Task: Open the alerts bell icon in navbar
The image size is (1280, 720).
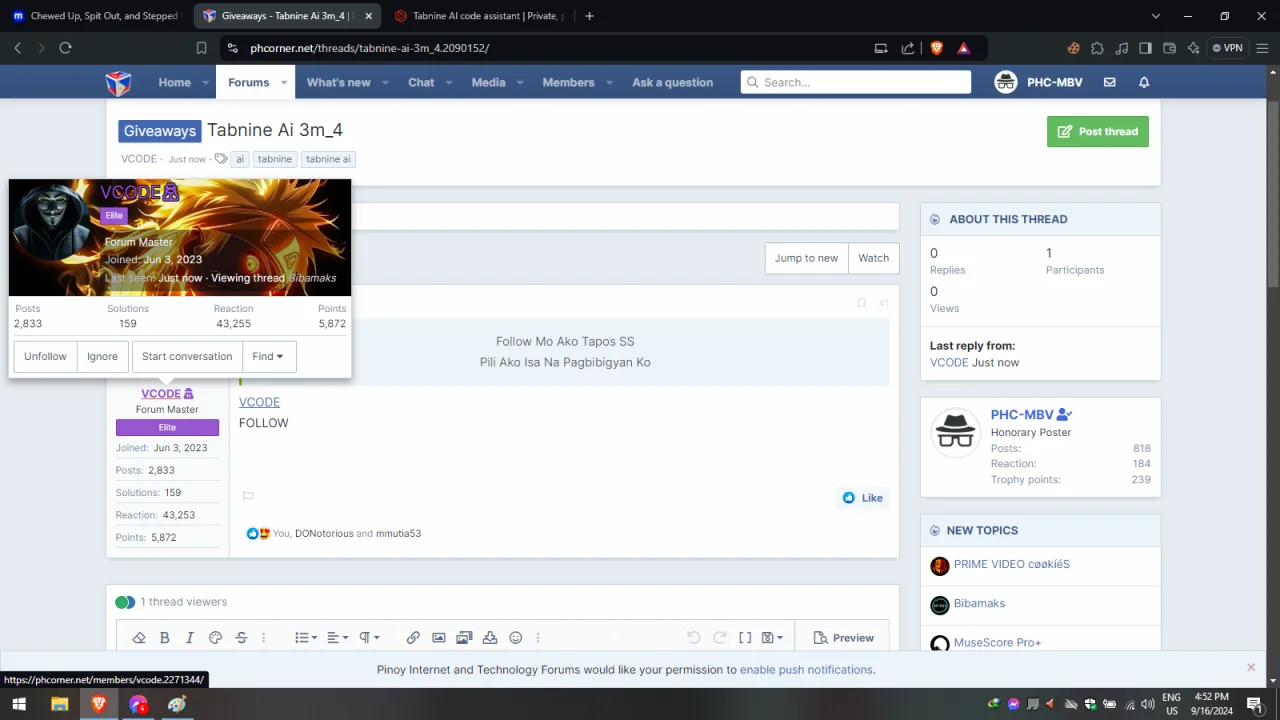Action: tap(1144, 82)
